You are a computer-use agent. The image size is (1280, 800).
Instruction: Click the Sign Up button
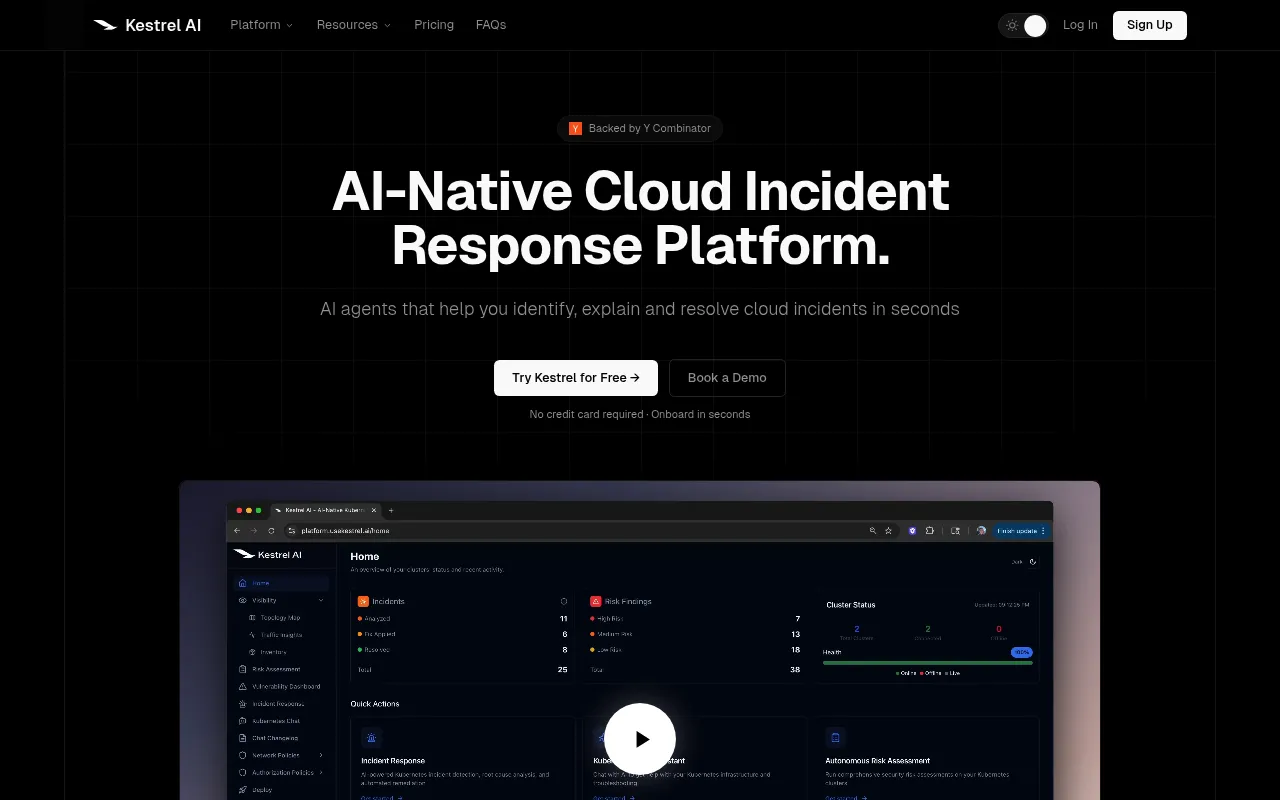(1150, 25)
